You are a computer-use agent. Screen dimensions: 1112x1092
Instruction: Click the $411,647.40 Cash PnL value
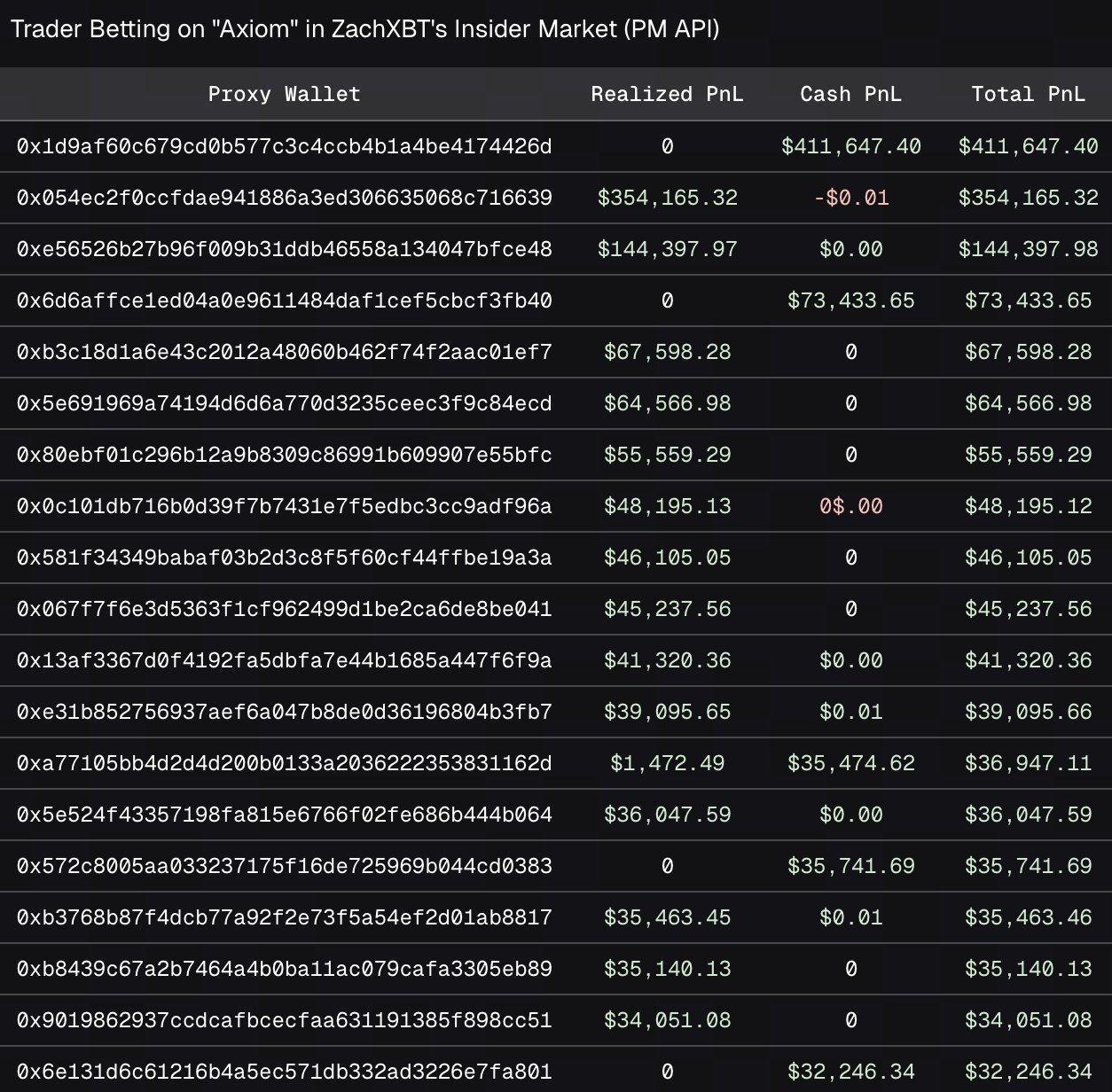(850, 146)
